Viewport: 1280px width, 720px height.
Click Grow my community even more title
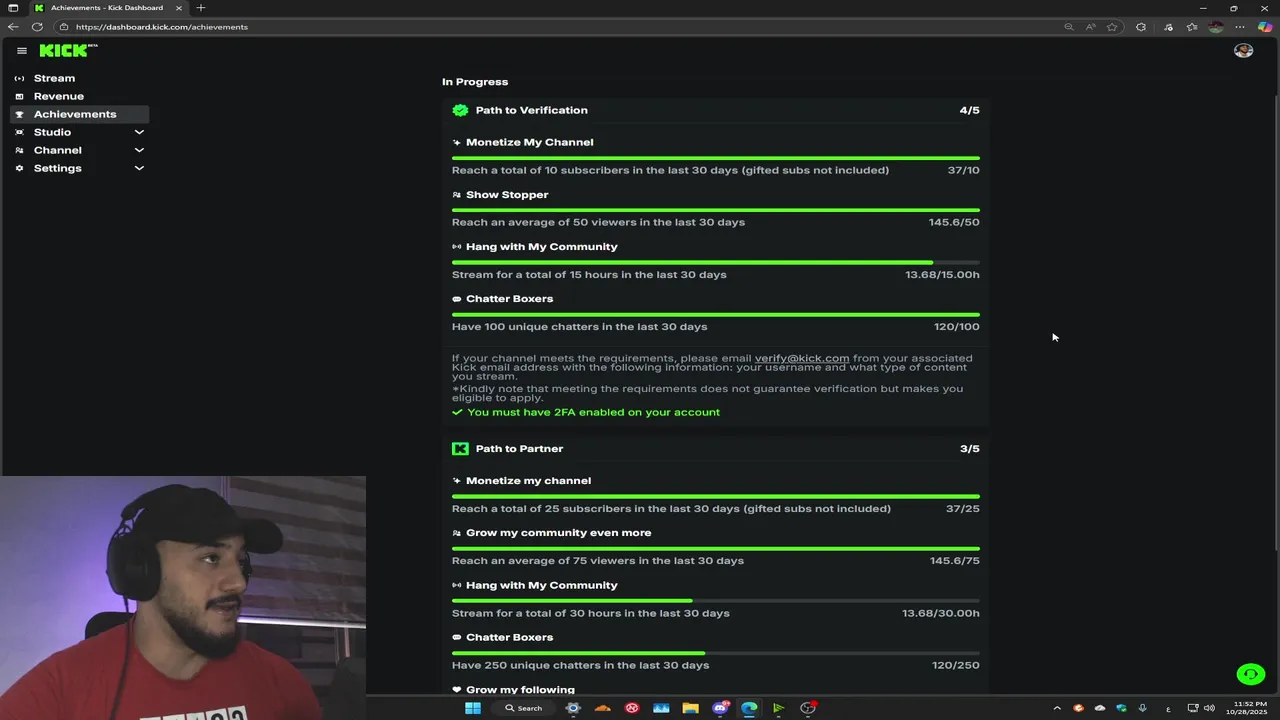[558, 533]
